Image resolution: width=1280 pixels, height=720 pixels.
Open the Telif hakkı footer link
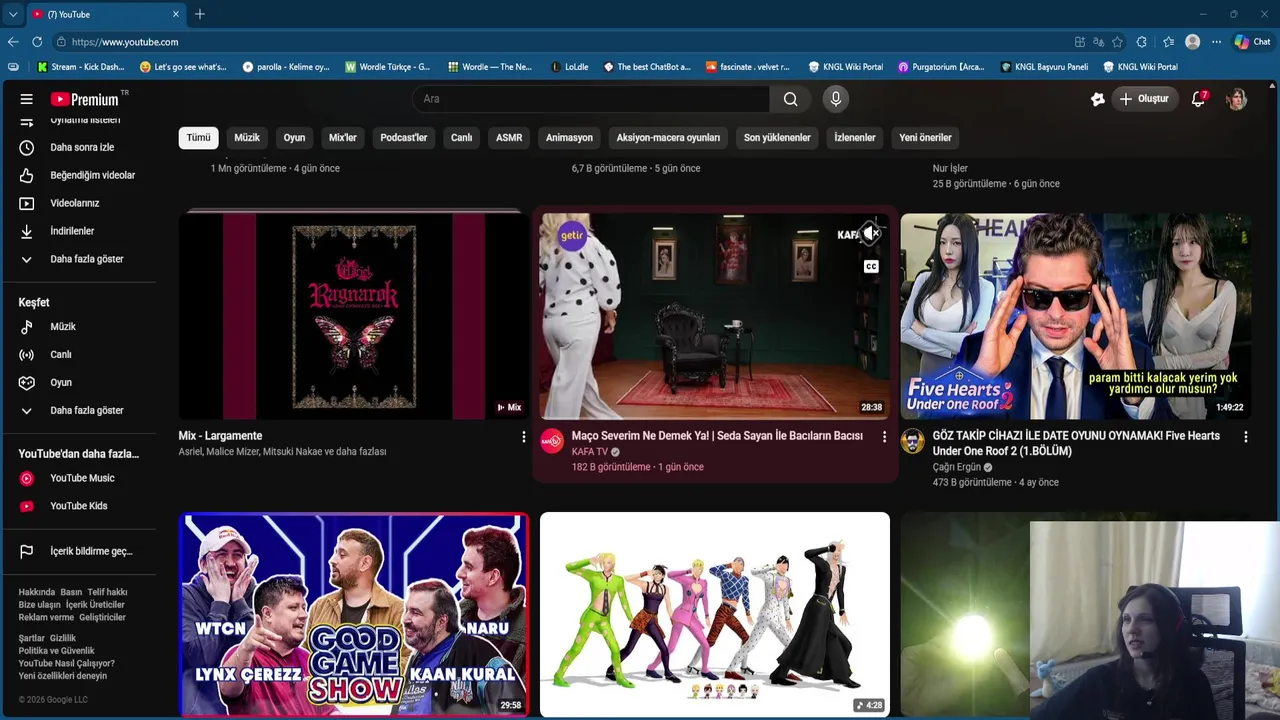107,592
